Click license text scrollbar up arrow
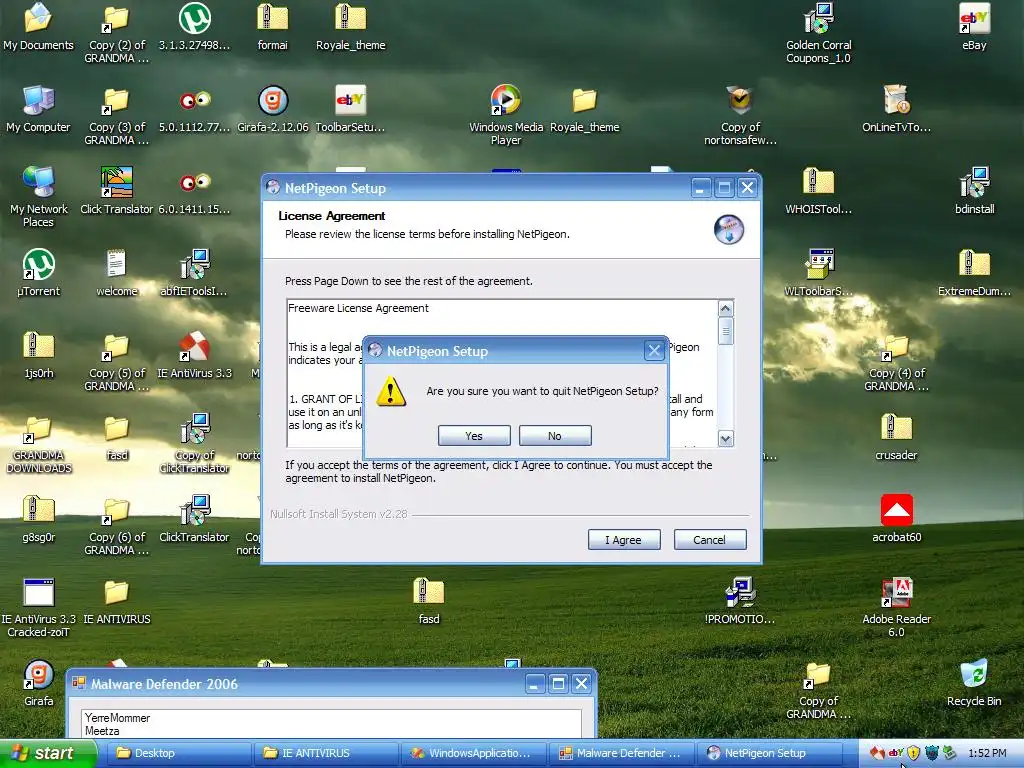 (x=726, y=308)
